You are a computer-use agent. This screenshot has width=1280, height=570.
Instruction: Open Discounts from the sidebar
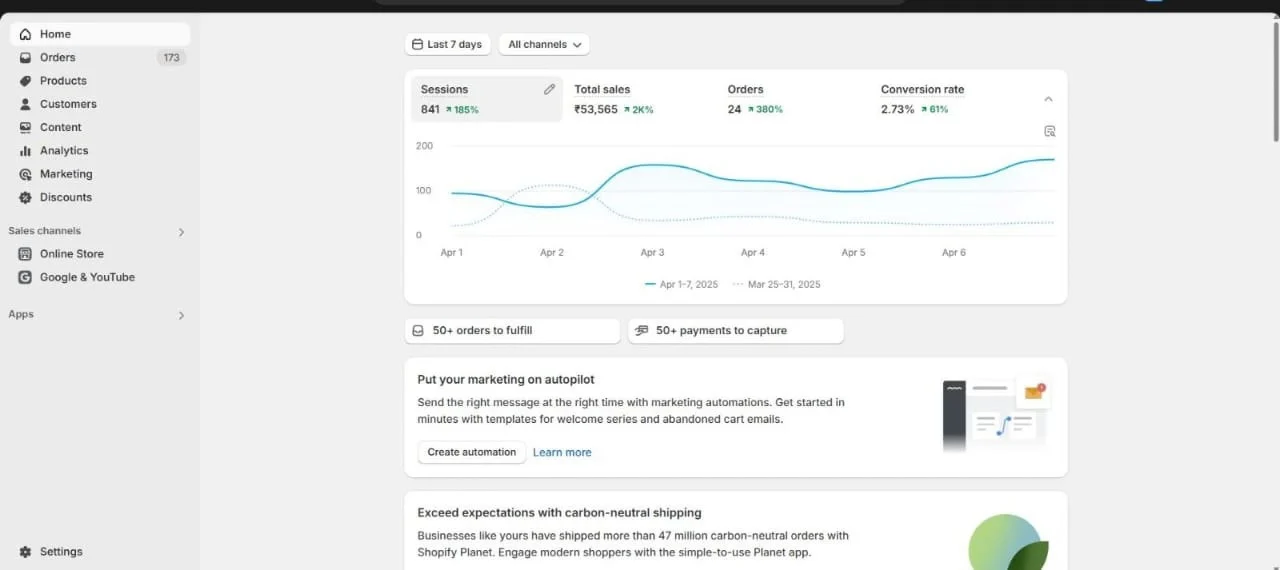pyautogui.click(x=100, y=197)
